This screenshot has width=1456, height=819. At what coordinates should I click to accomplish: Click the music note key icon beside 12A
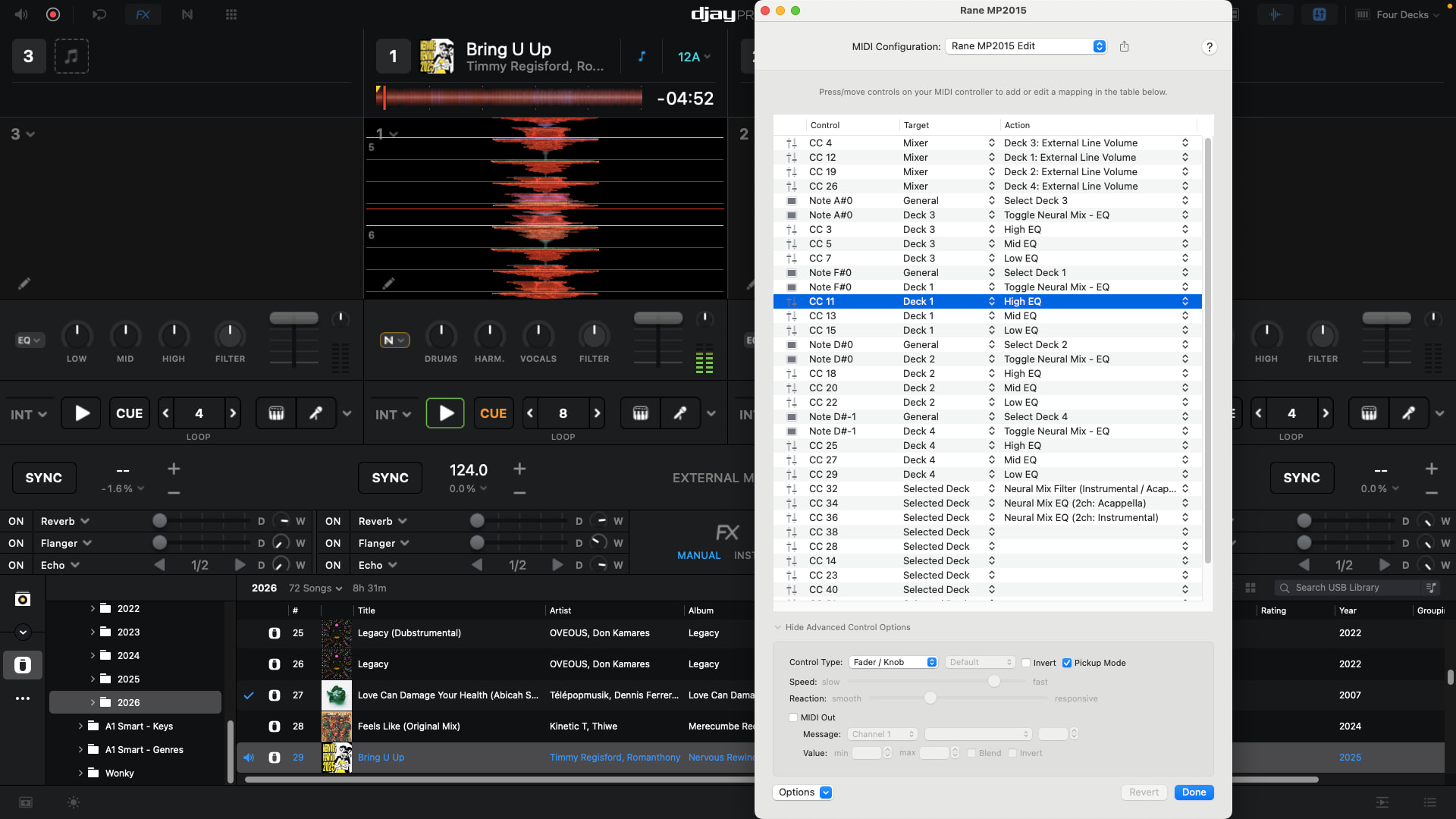642,56
